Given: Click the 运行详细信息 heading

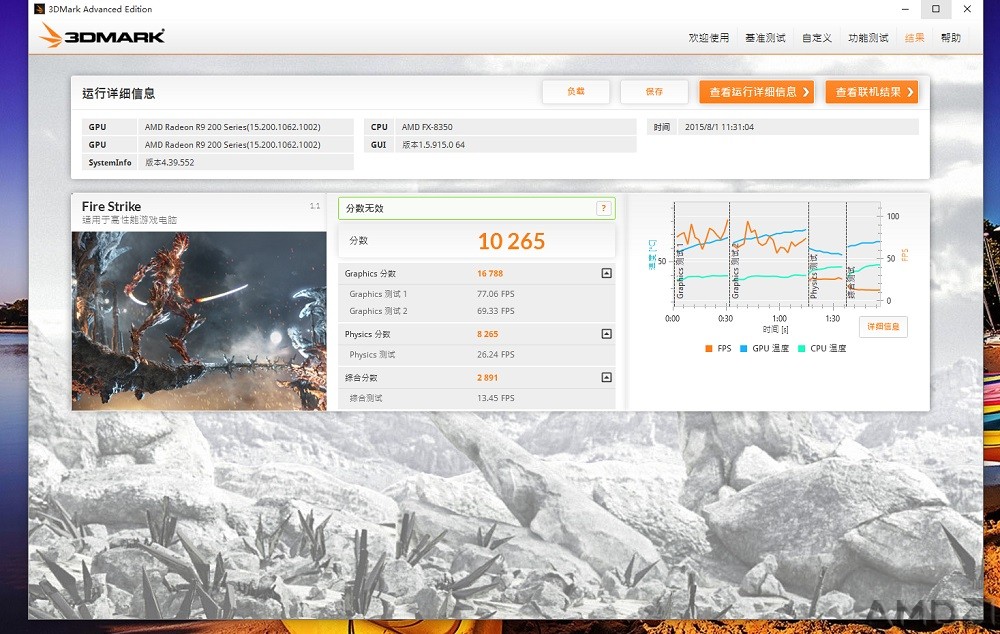Looking at the screenshot, I should (x=119, y=93).
